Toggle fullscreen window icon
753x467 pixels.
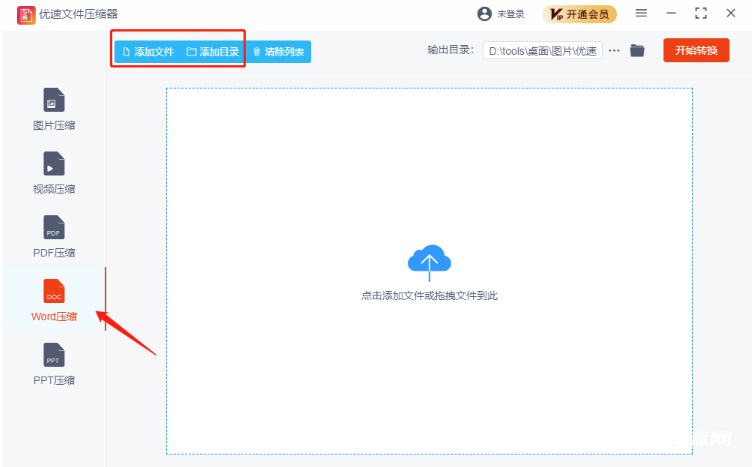pyautogui.click(x=701, y=13)
